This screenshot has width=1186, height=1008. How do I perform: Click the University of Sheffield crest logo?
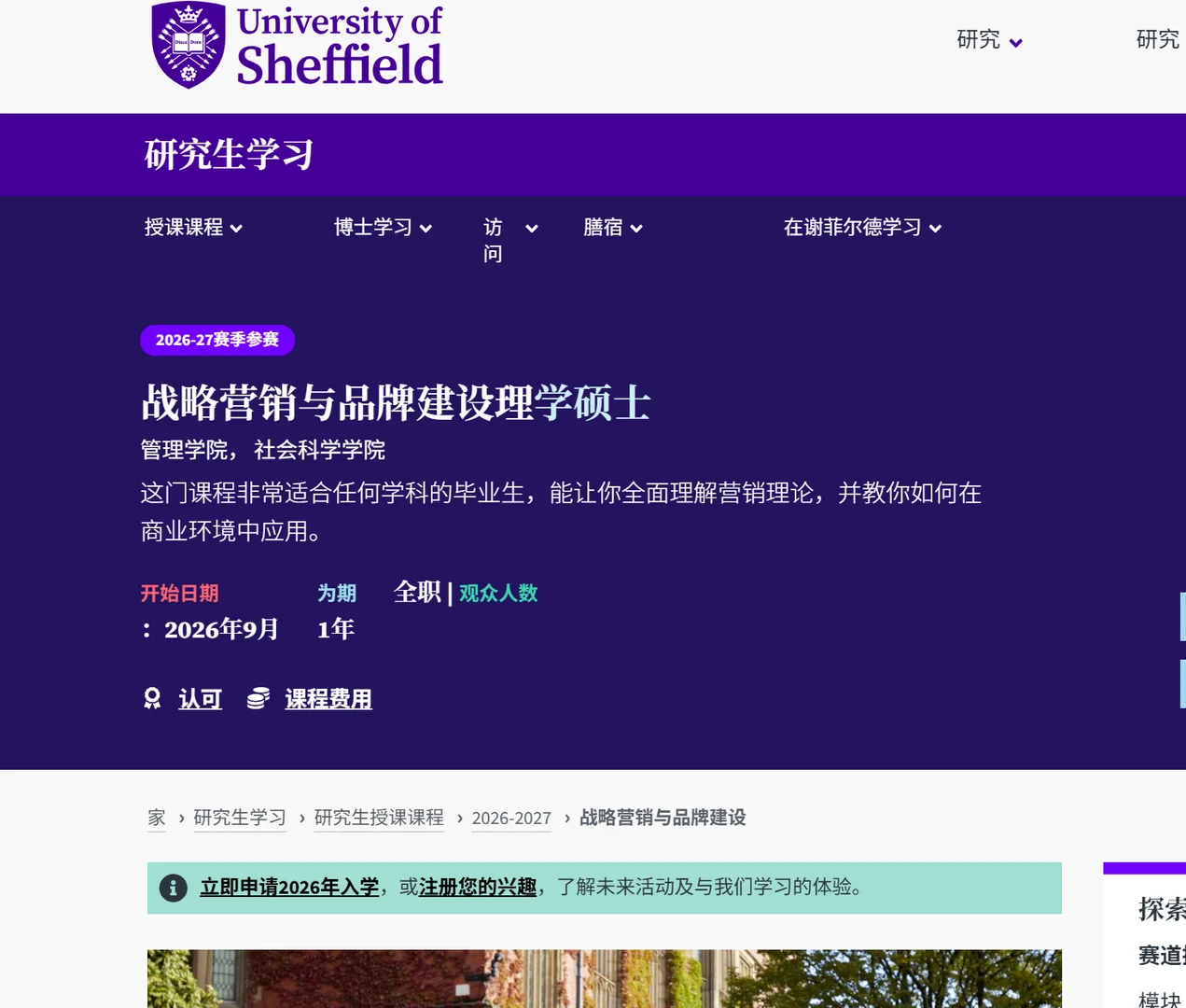click(x=188, y=45)
